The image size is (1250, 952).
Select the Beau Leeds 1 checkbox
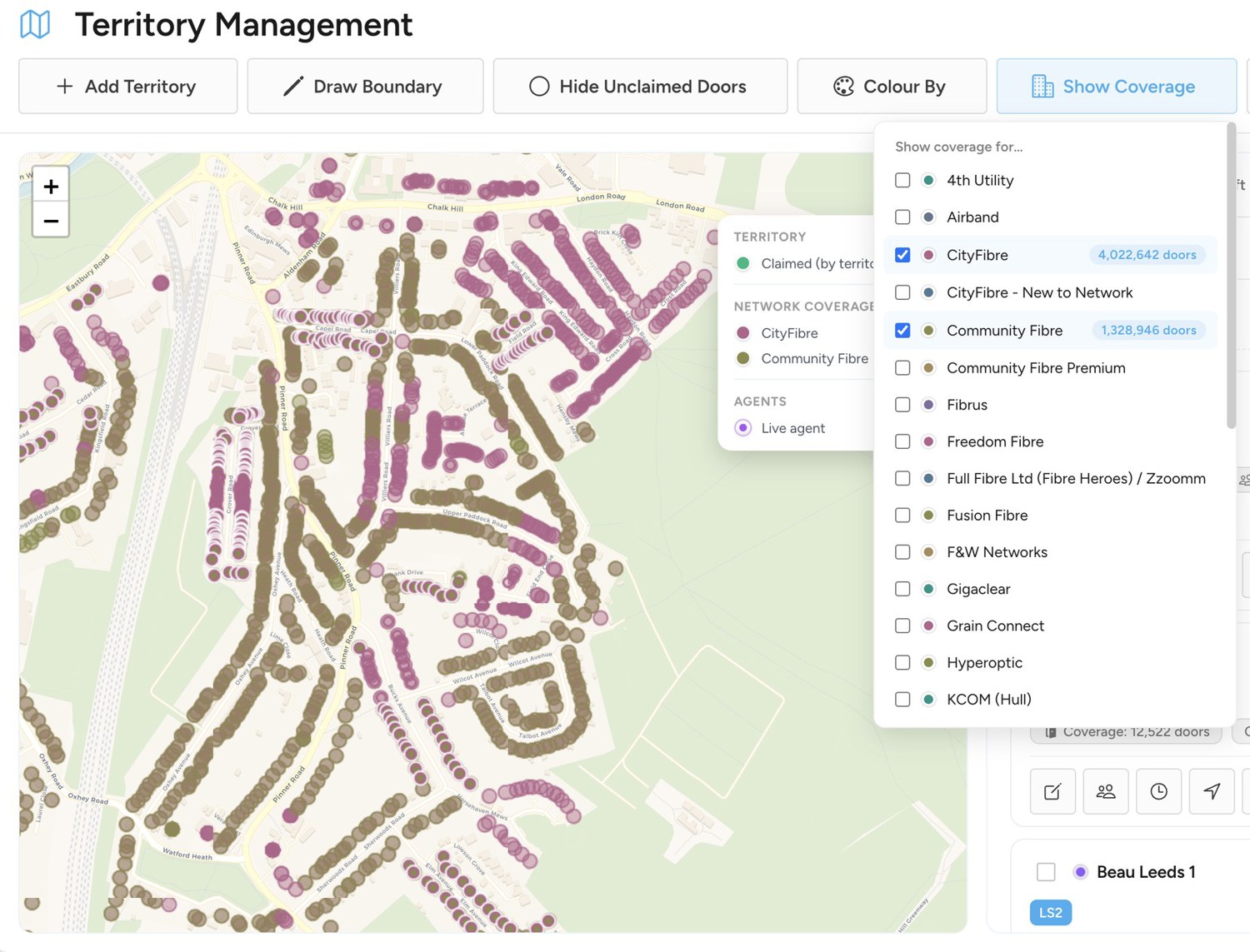pyautogui.click(x=1046, y=872)
